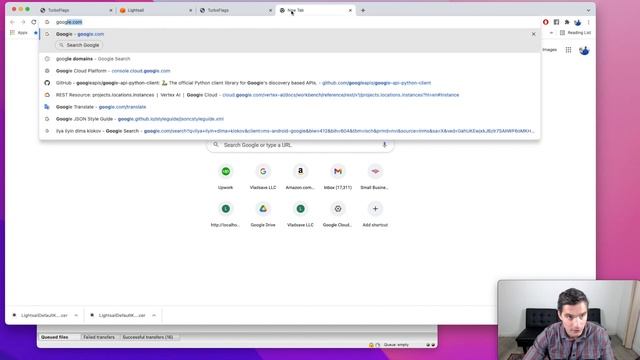Choose the ilya ilyin dima klokov suggestion

(x=290, y=131)
